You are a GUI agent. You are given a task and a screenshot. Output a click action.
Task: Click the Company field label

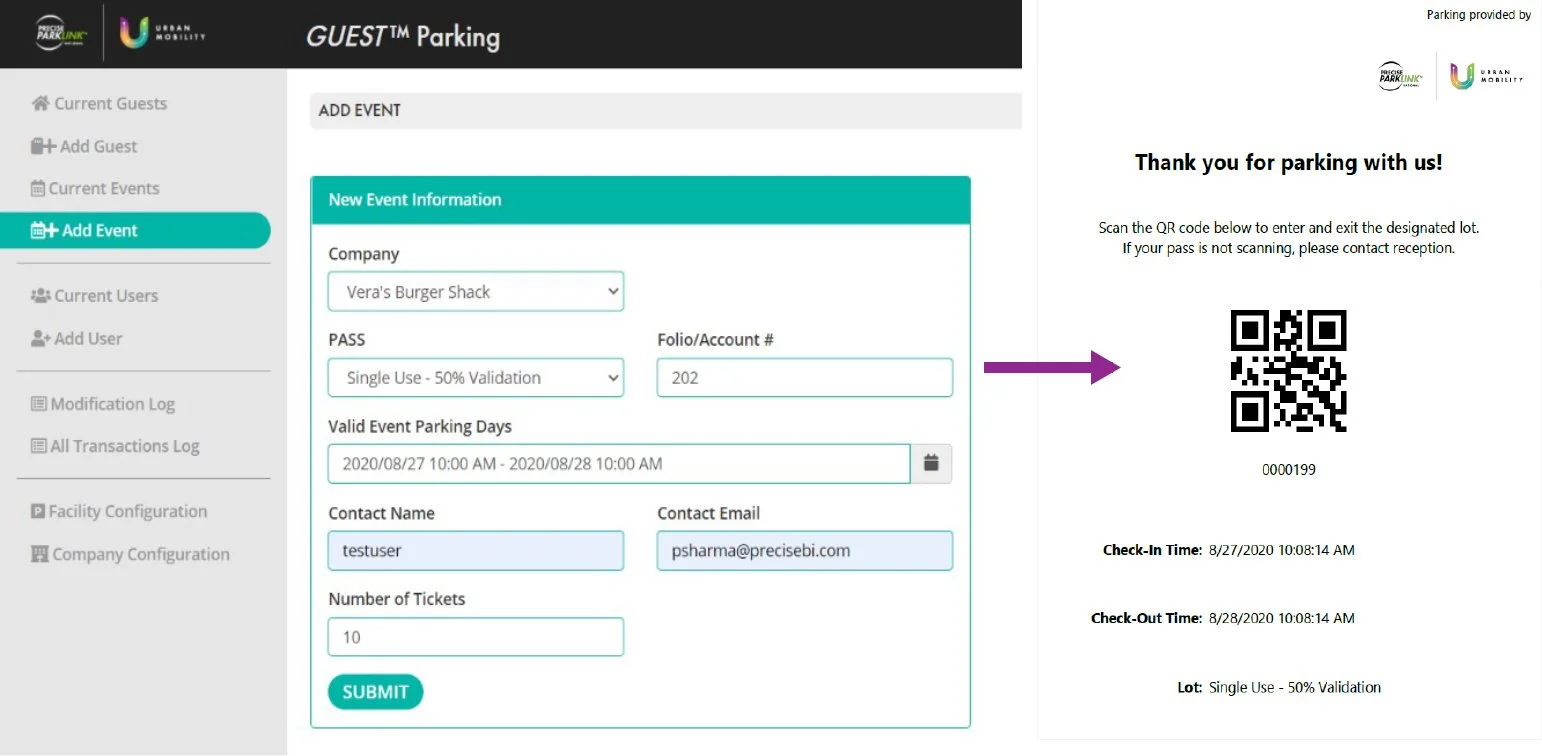pyautogui.click(x=364, y=254)
